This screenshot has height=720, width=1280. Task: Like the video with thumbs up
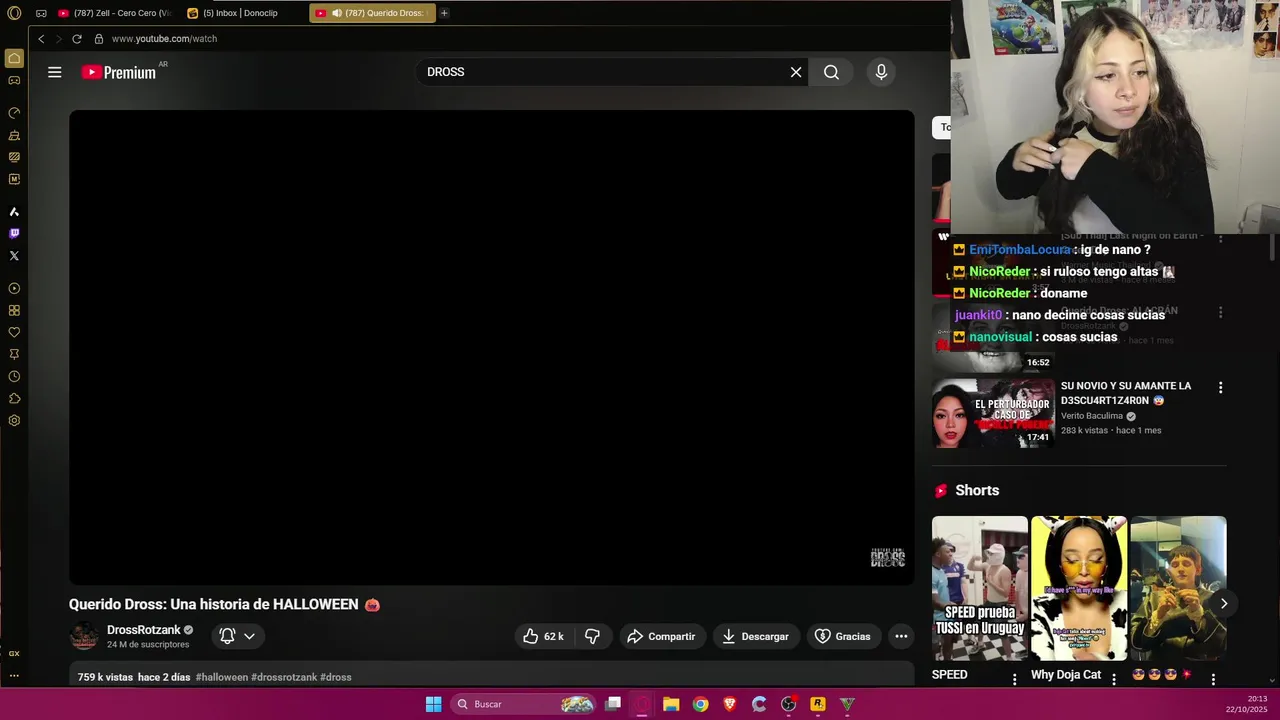[543, 636]
